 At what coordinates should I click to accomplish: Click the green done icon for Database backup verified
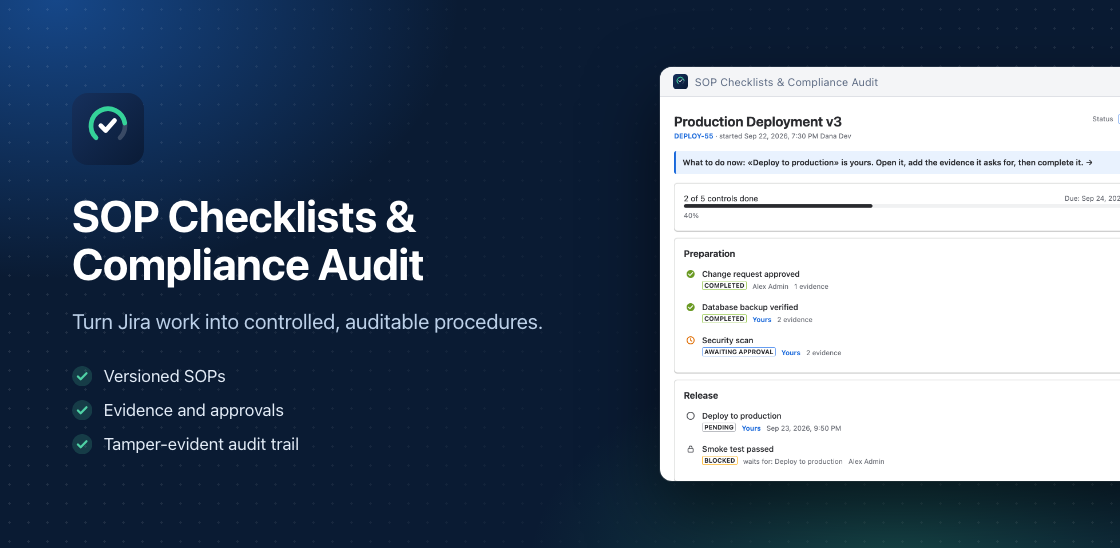click(691, 307)
